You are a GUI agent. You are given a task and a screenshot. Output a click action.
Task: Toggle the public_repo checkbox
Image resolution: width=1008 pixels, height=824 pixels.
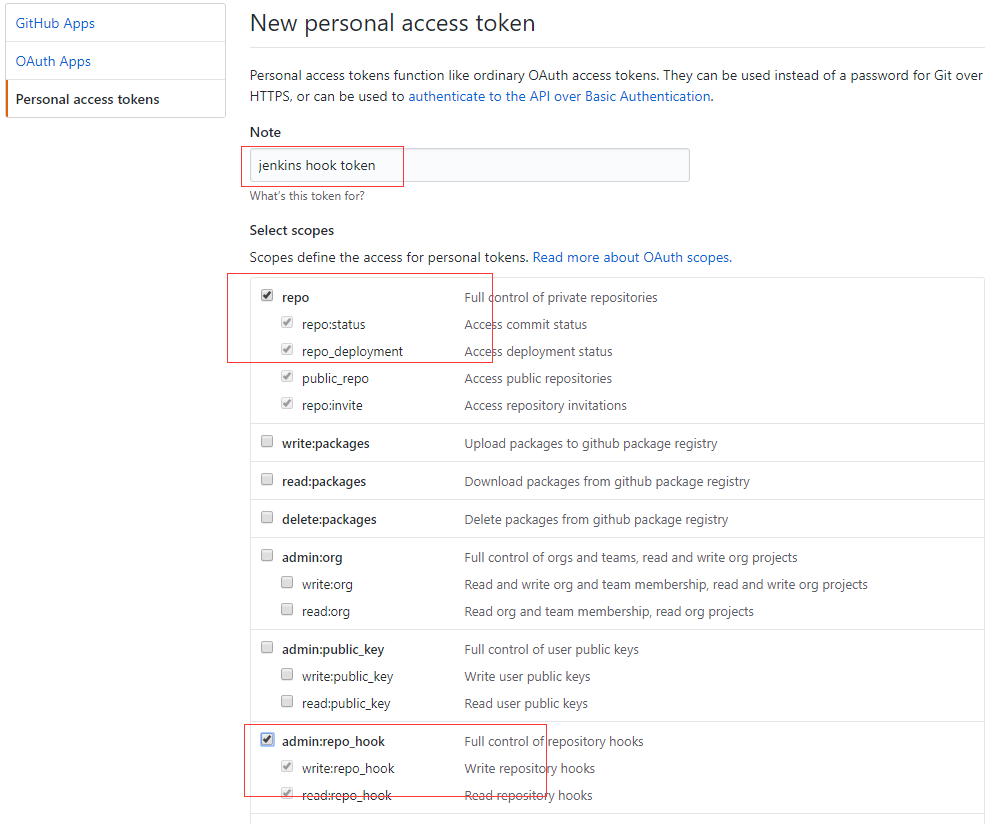[x=287, y=377]
